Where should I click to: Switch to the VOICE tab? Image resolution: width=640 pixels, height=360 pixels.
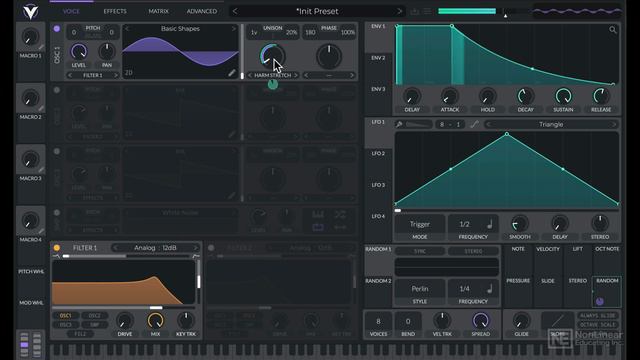pos(71,11)
